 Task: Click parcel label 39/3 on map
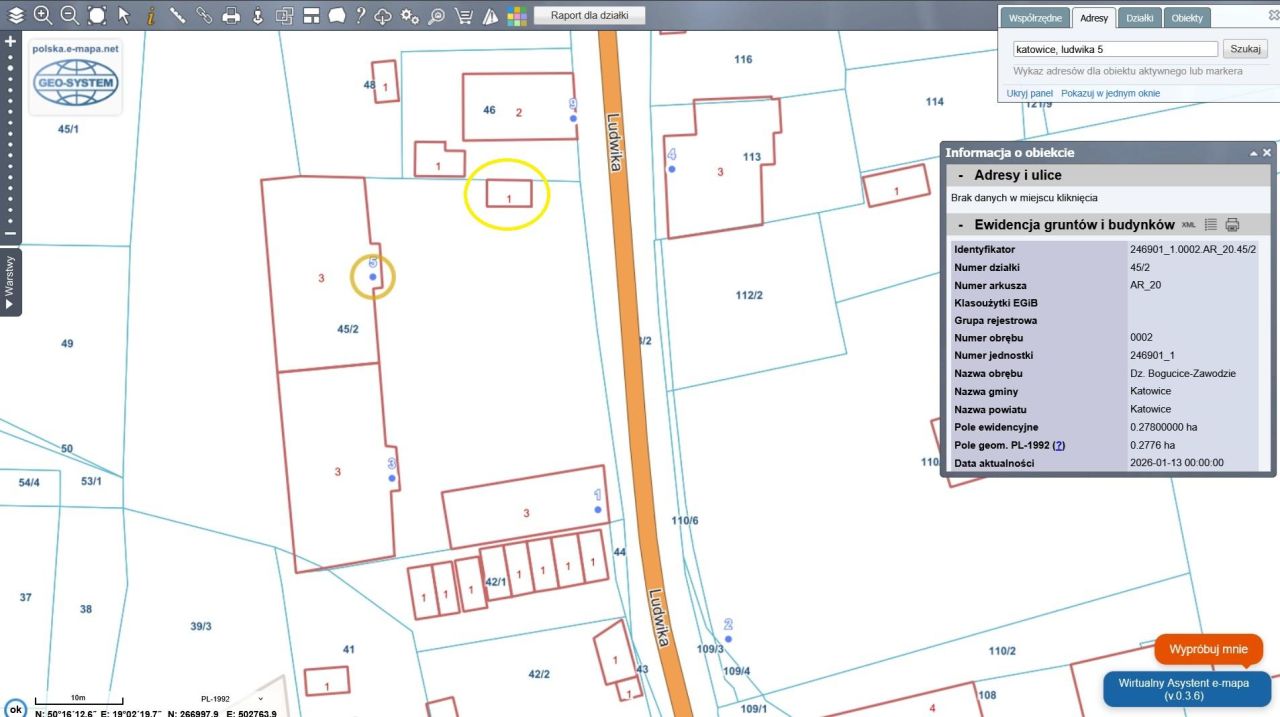(201, 626)
